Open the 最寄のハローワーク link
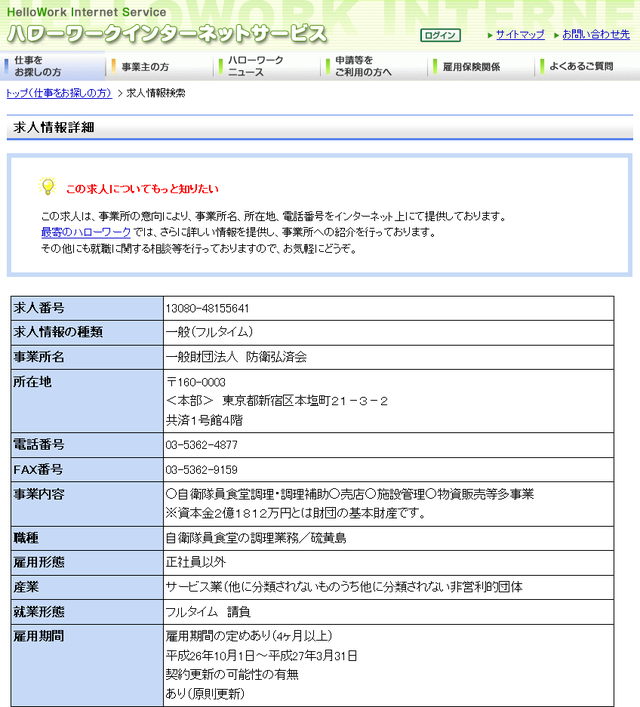640x707 pixels. pyautogui.click(x=86, y=232)
